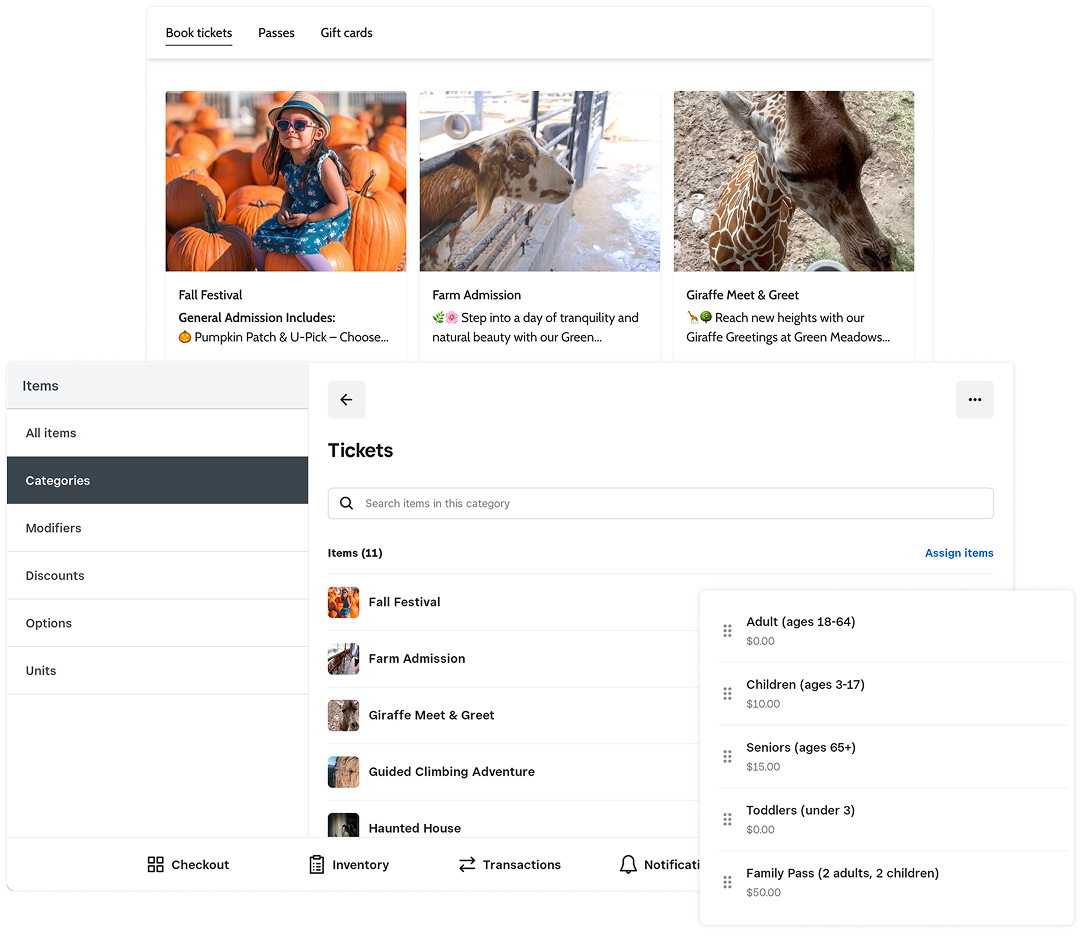Screen dimensions: 1087x937
Task: Click the search magnifier icon
Action: 345,503
